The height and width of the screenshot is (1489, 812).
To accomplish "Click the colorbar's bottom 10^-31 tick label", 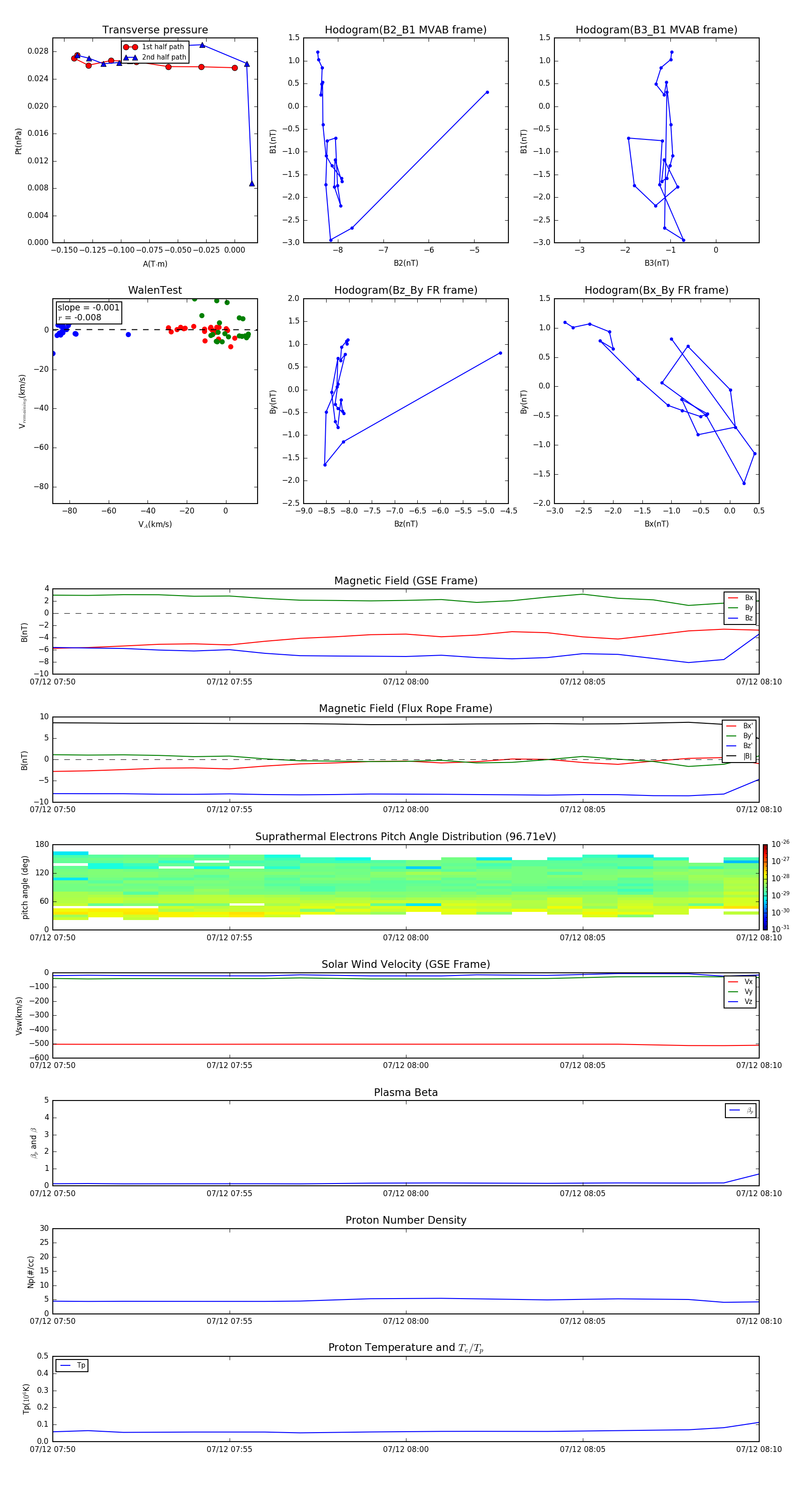I will pyautogui.click(x=780, y=929).
